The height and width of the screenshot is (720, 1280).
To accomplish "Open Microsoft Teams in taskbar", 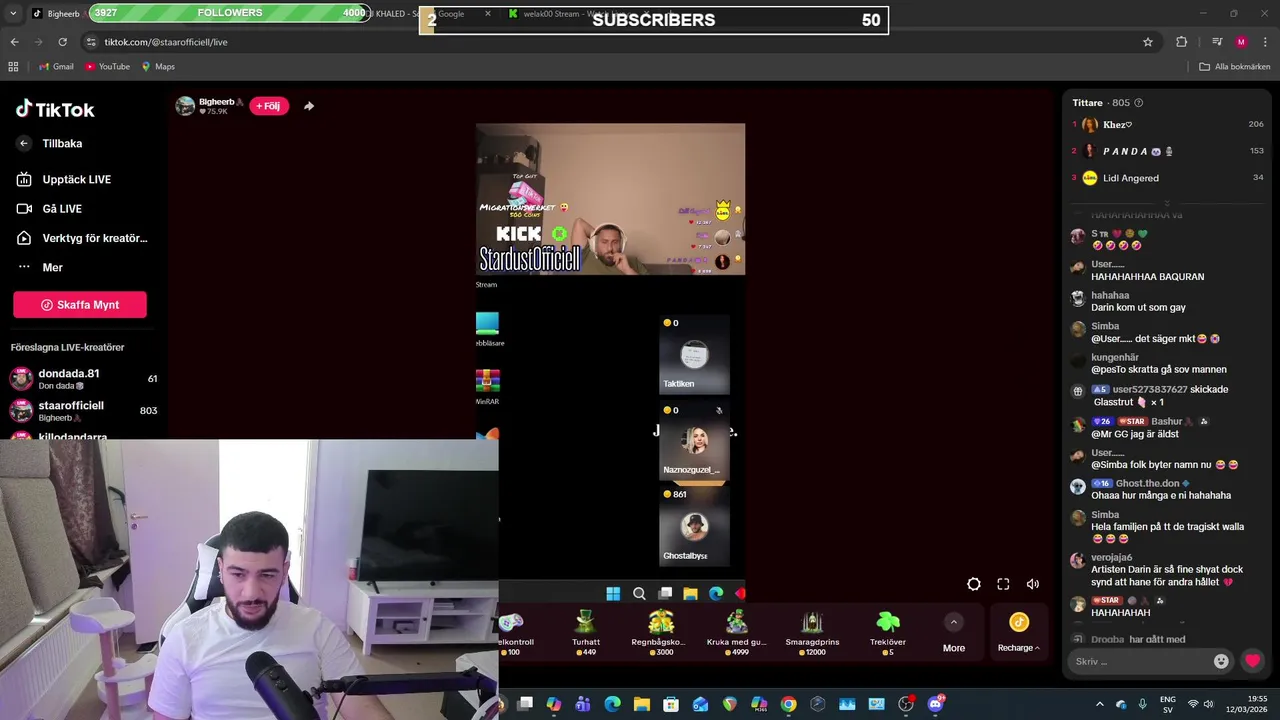I will click(583, 704).
